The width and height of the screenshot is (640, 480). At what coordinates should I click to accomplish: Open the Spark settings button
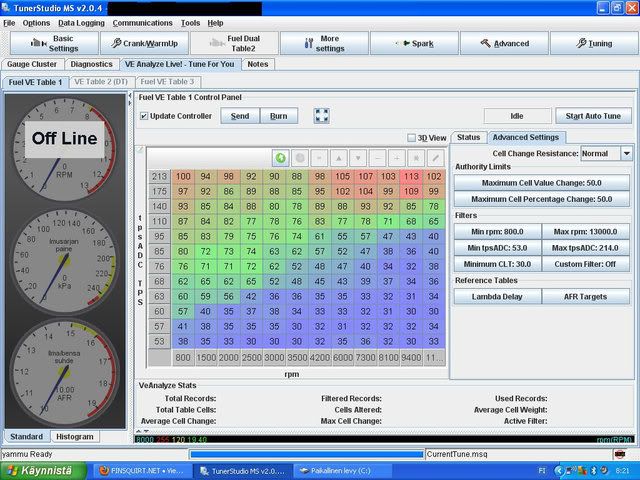(414, 43)
